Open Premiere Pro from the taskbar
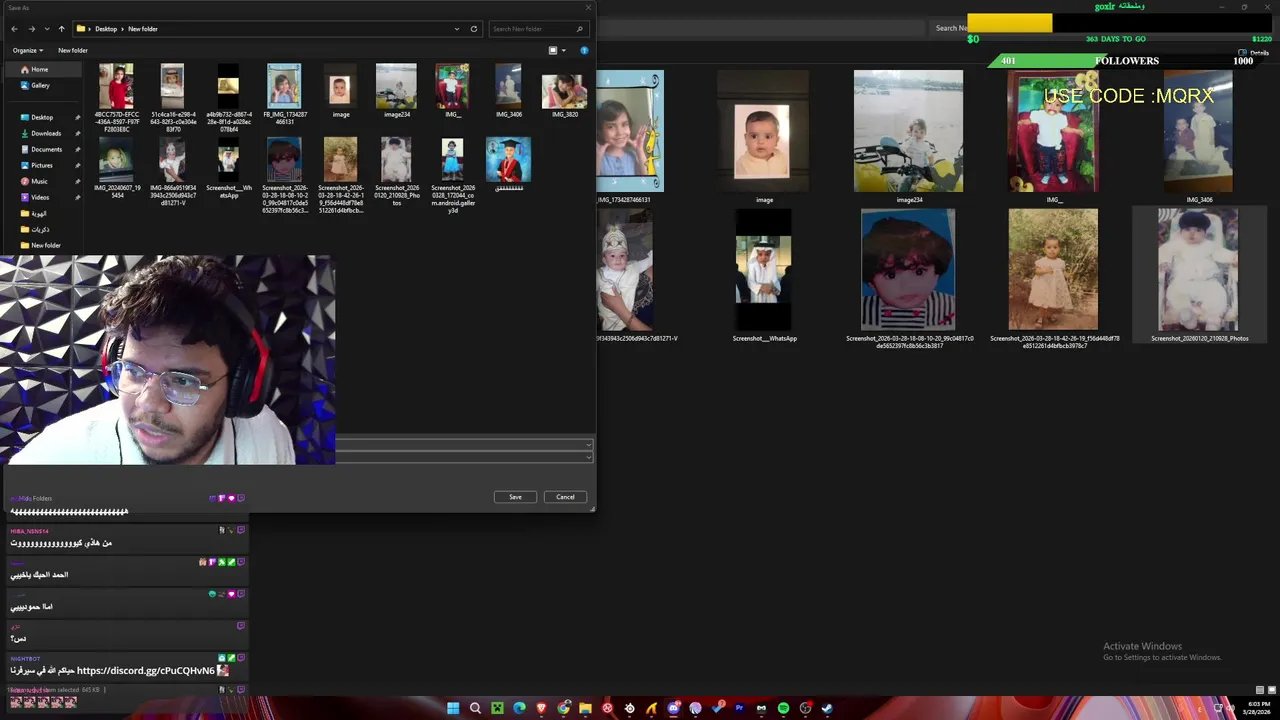Screen dimensions: 1280x720 pyautogui.click(x=739, y=708)
